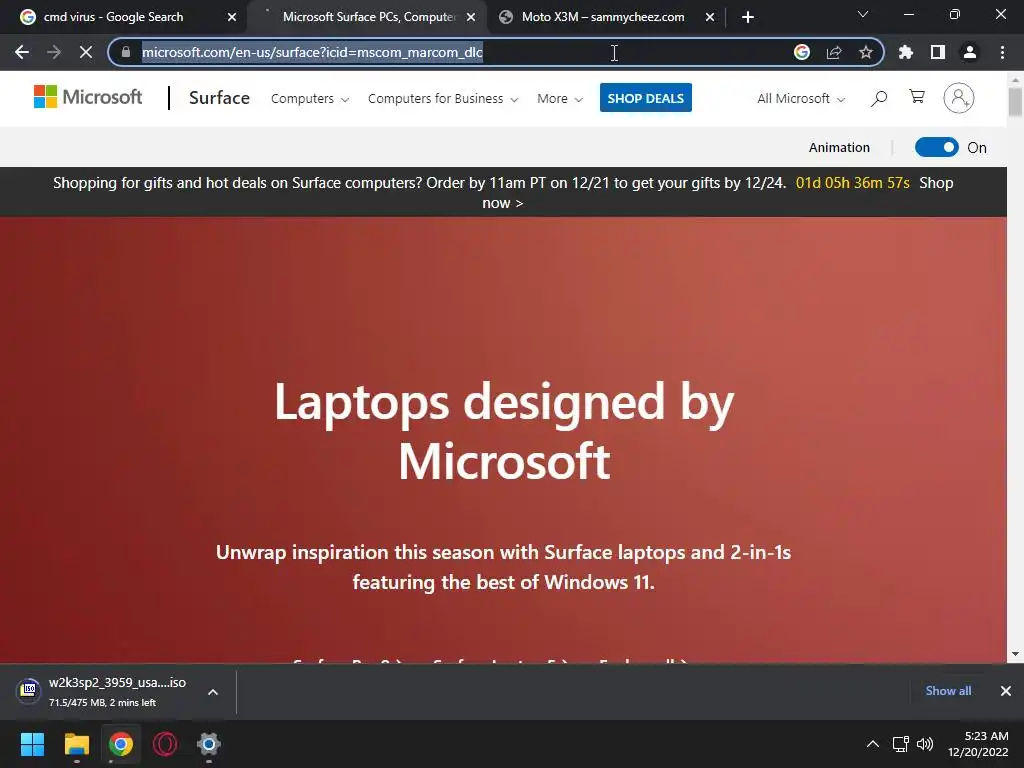Click the Chrome profile icon

pyautogui.click(x=970, y=52)
